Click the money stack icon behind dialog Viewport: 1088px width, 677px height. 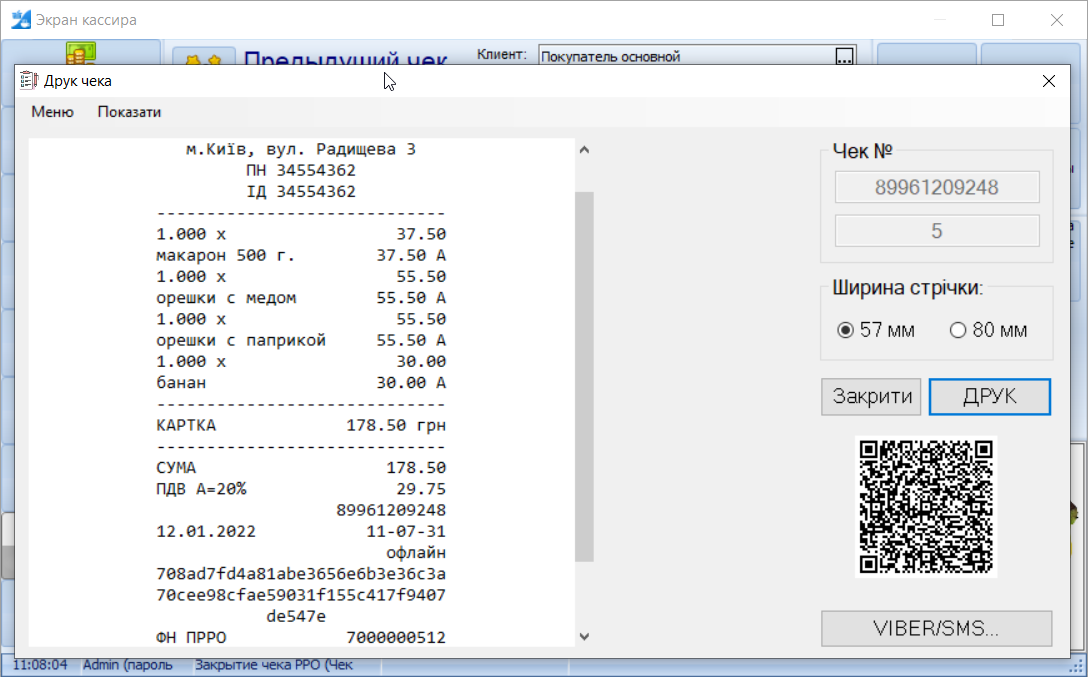tap(81, 53)
